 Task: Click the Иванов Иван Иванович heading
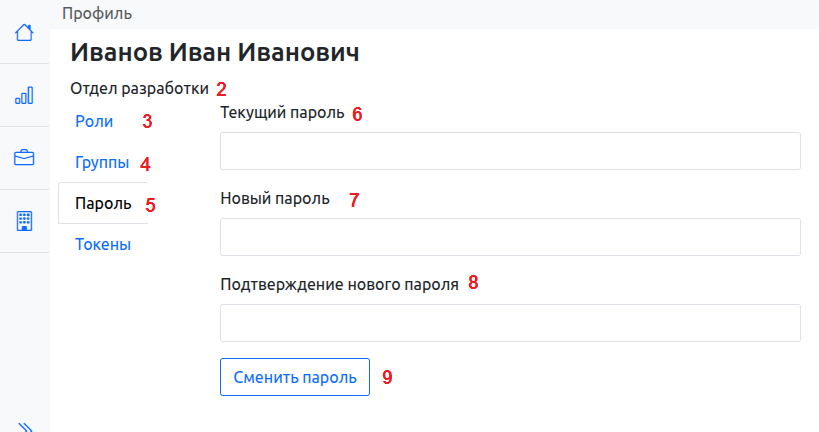214,54
